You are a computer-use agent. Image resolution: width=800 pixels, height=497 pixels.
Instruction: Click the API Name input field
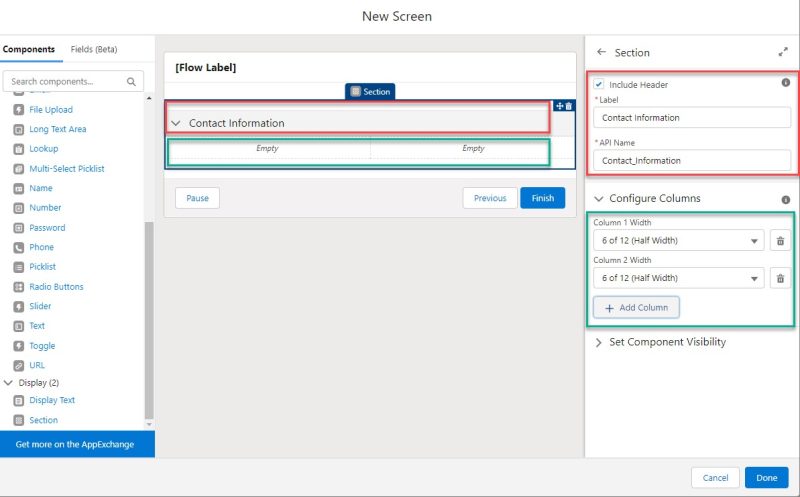click(692, 160)
